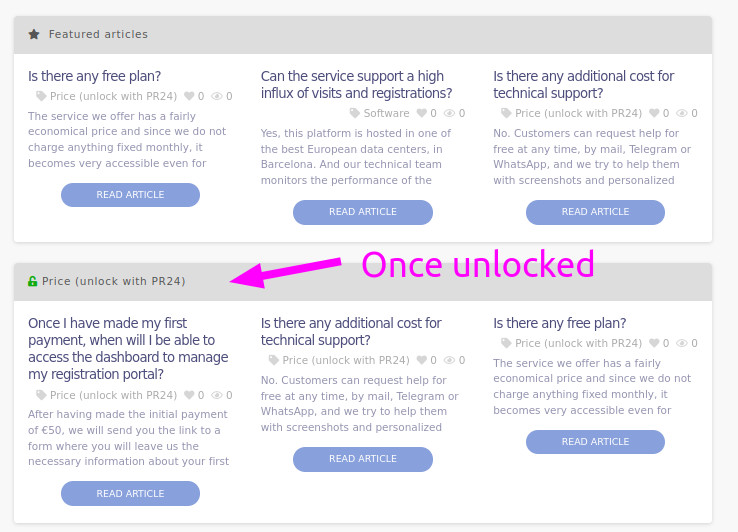
Task: Open the 'Price (unlock with PR24)' section header
Action: point(113,281)
